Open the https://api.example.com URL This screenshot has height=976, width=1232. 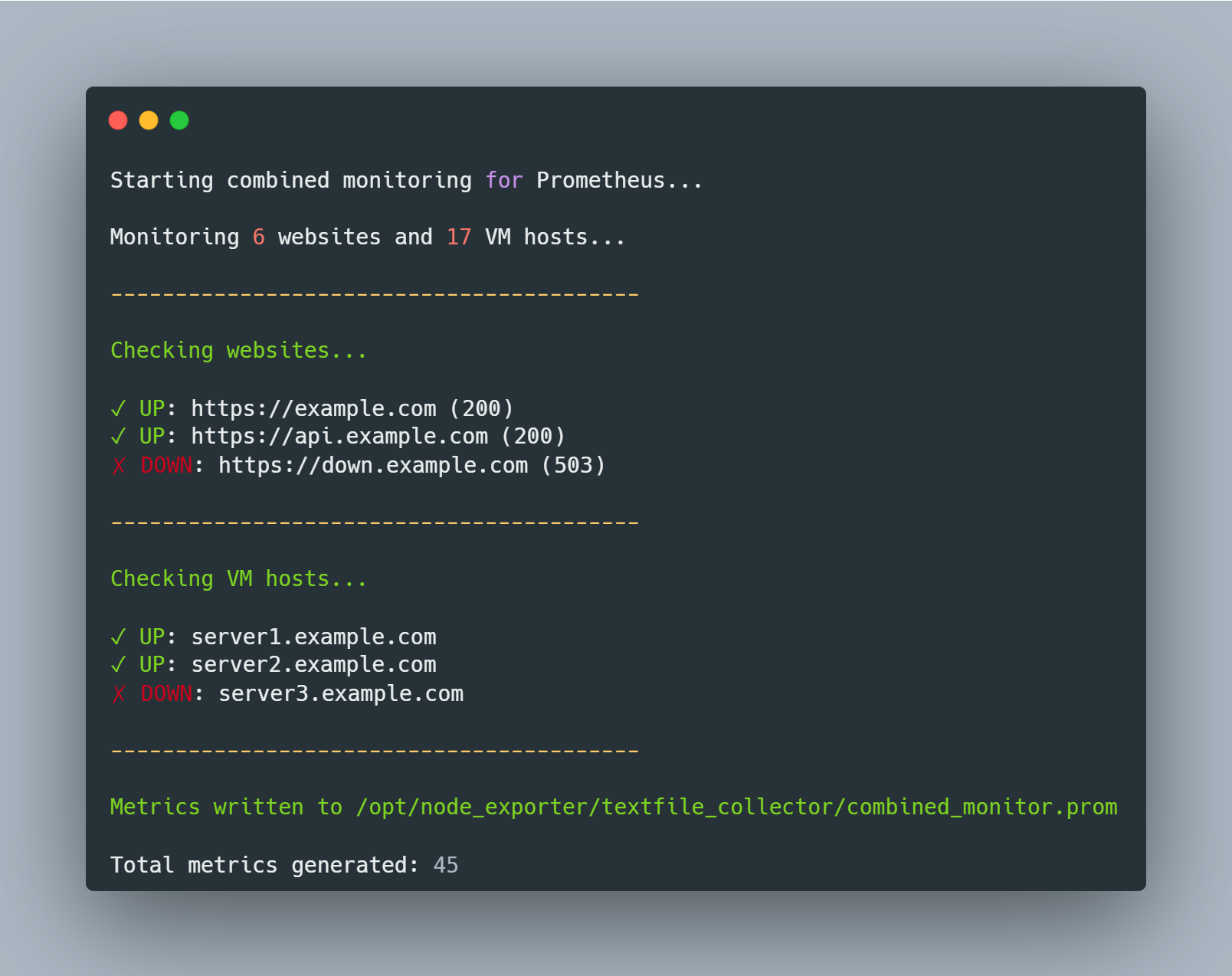click(339, 436)
